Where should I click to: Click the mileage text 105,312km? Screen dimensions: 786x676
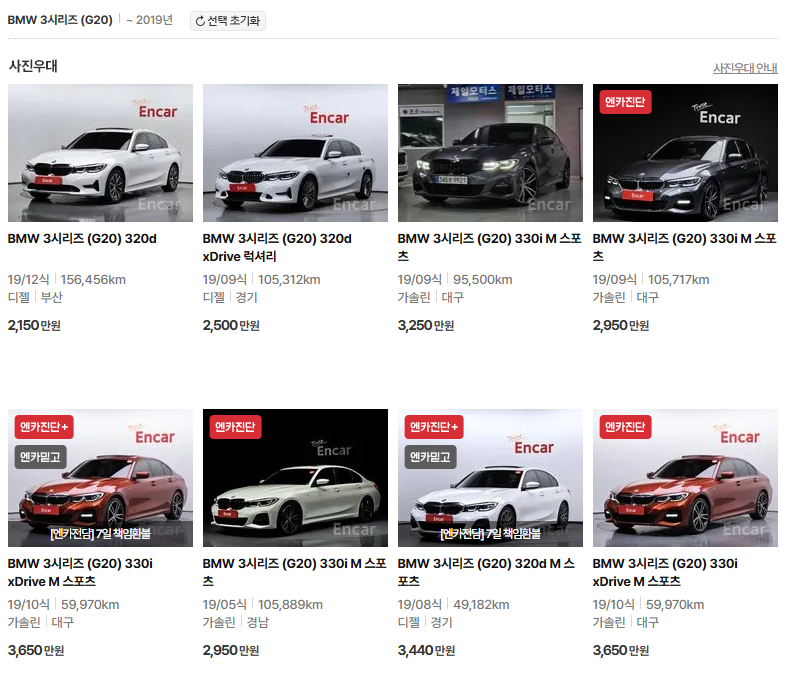(289, 280)
